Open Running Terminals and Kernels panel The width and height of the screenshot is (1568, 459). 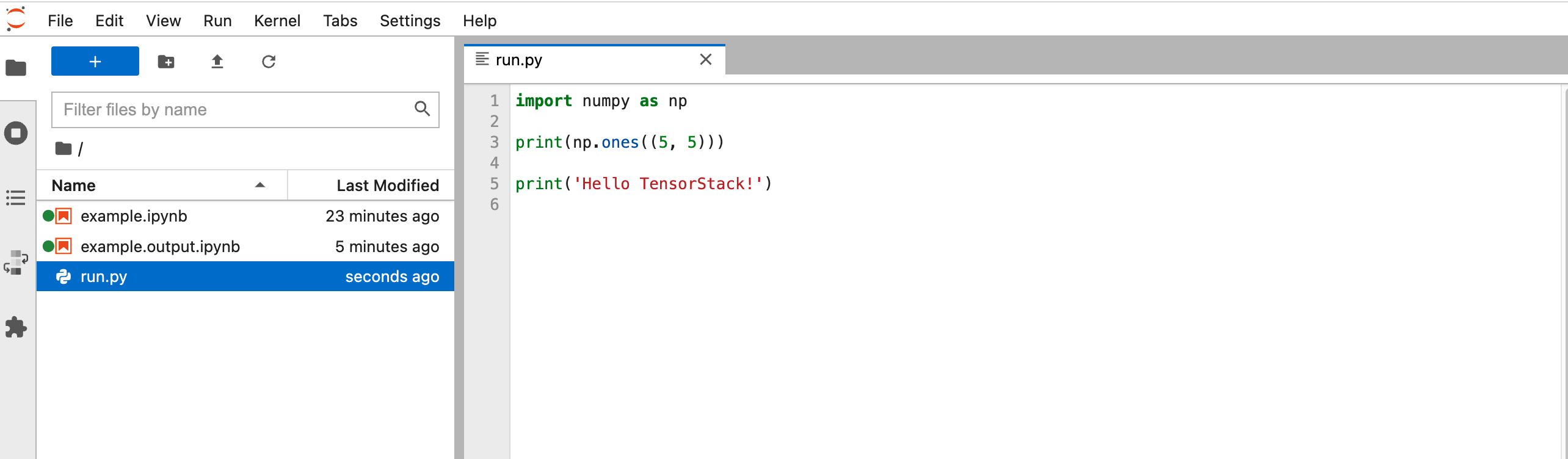point(16,133)
